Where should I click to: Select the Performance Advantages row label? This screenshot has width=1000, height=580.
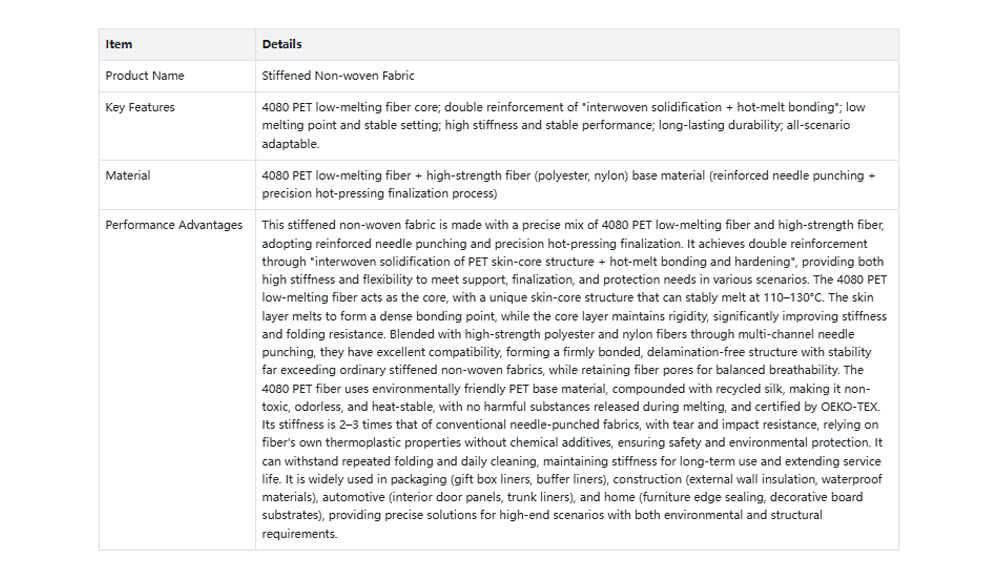[x=174, y=225]
